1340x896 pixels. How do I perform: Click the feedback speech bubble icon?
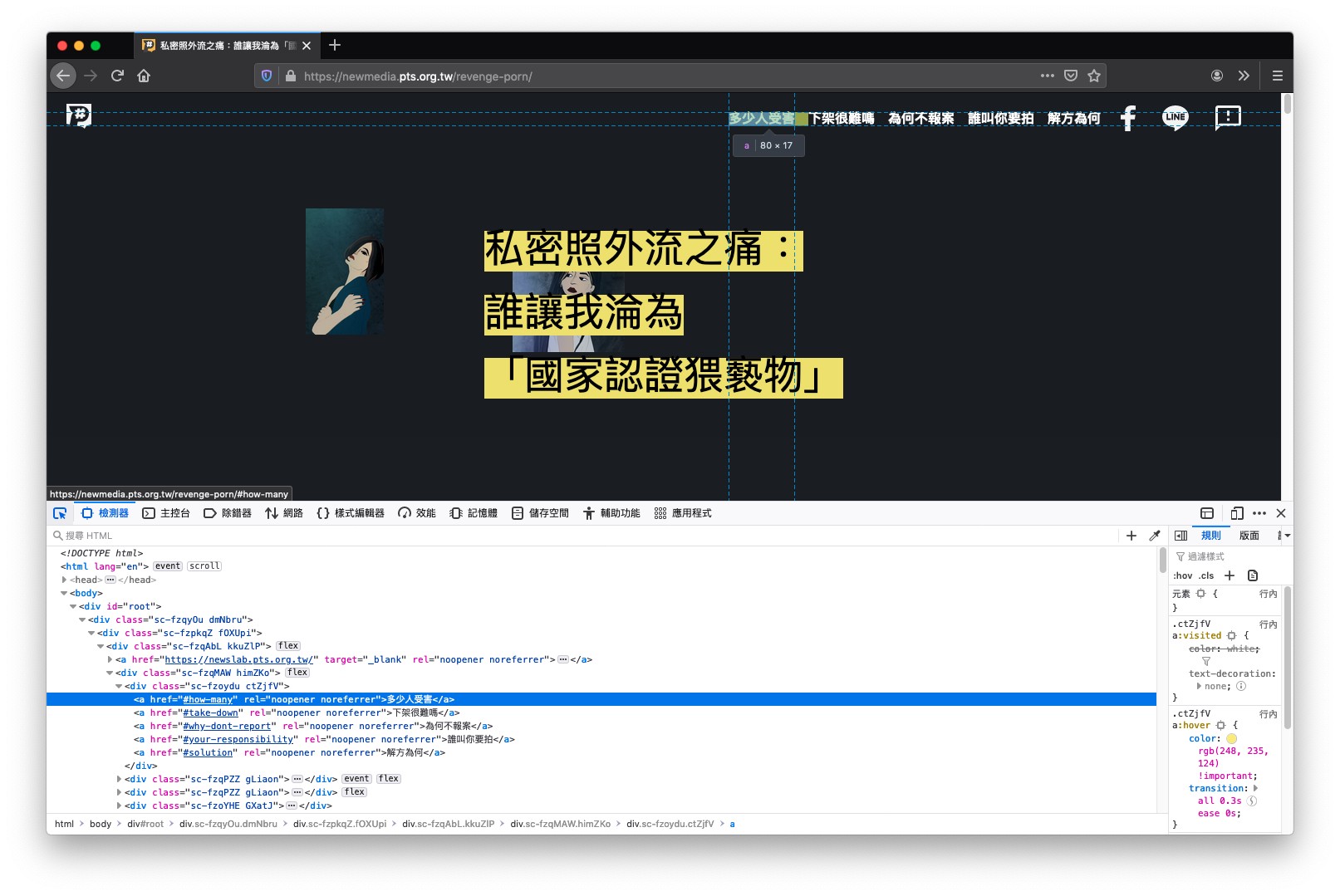click(x=1227, y=117)
